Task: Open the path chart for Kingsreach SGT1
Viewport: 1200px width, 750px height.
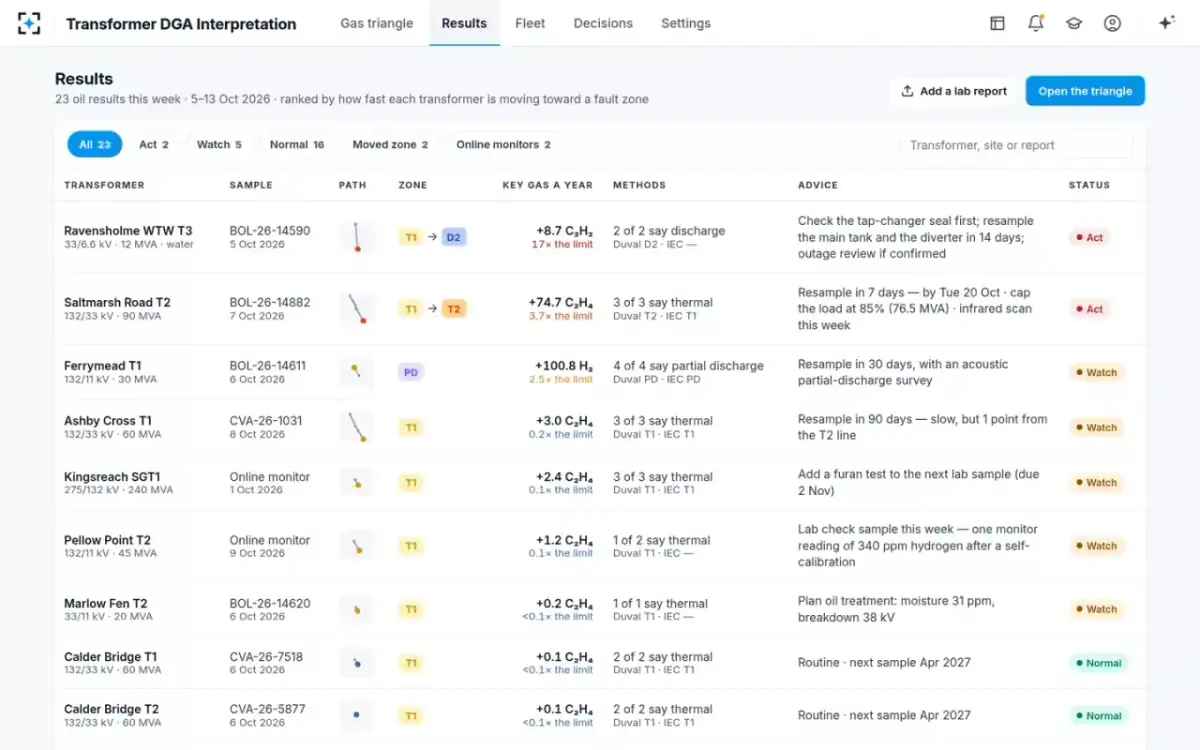Action: (x=357, y=483)
